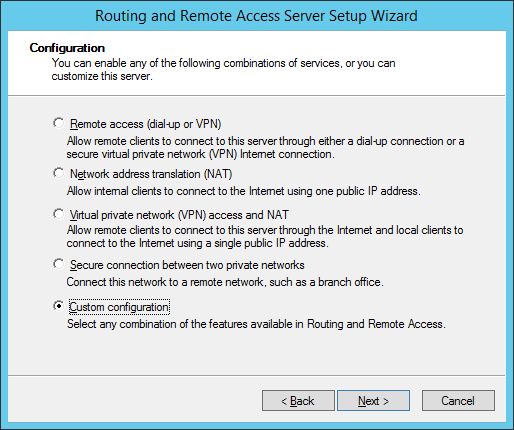Click the 'Select any combination of the features' text
This screenshot has height=430, width=514.
[256, 324]
